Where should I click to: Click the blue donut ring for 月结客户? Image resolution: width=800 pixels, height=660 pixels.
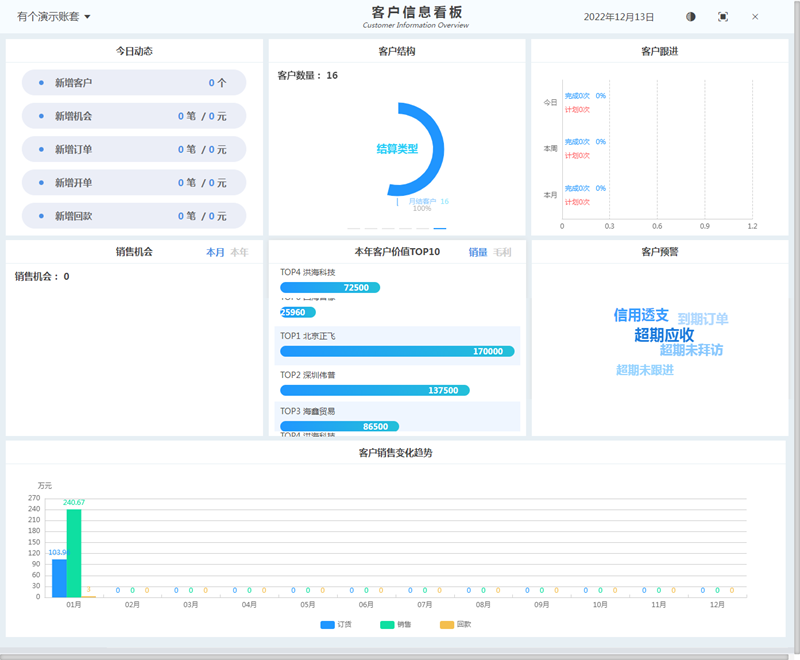click(x=438, y=149)
